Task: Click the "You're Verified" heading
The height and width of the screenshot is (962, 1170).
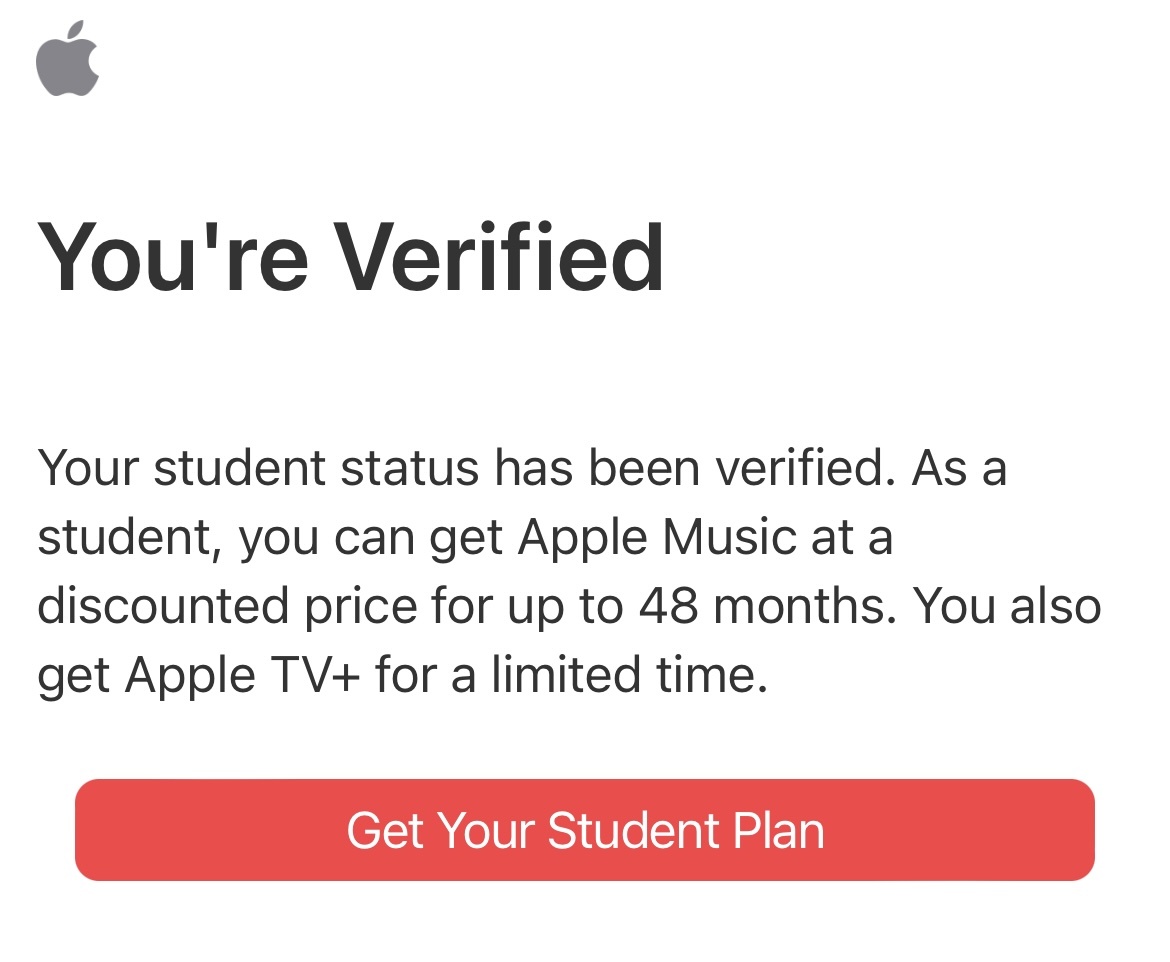Action: [350, 258]
